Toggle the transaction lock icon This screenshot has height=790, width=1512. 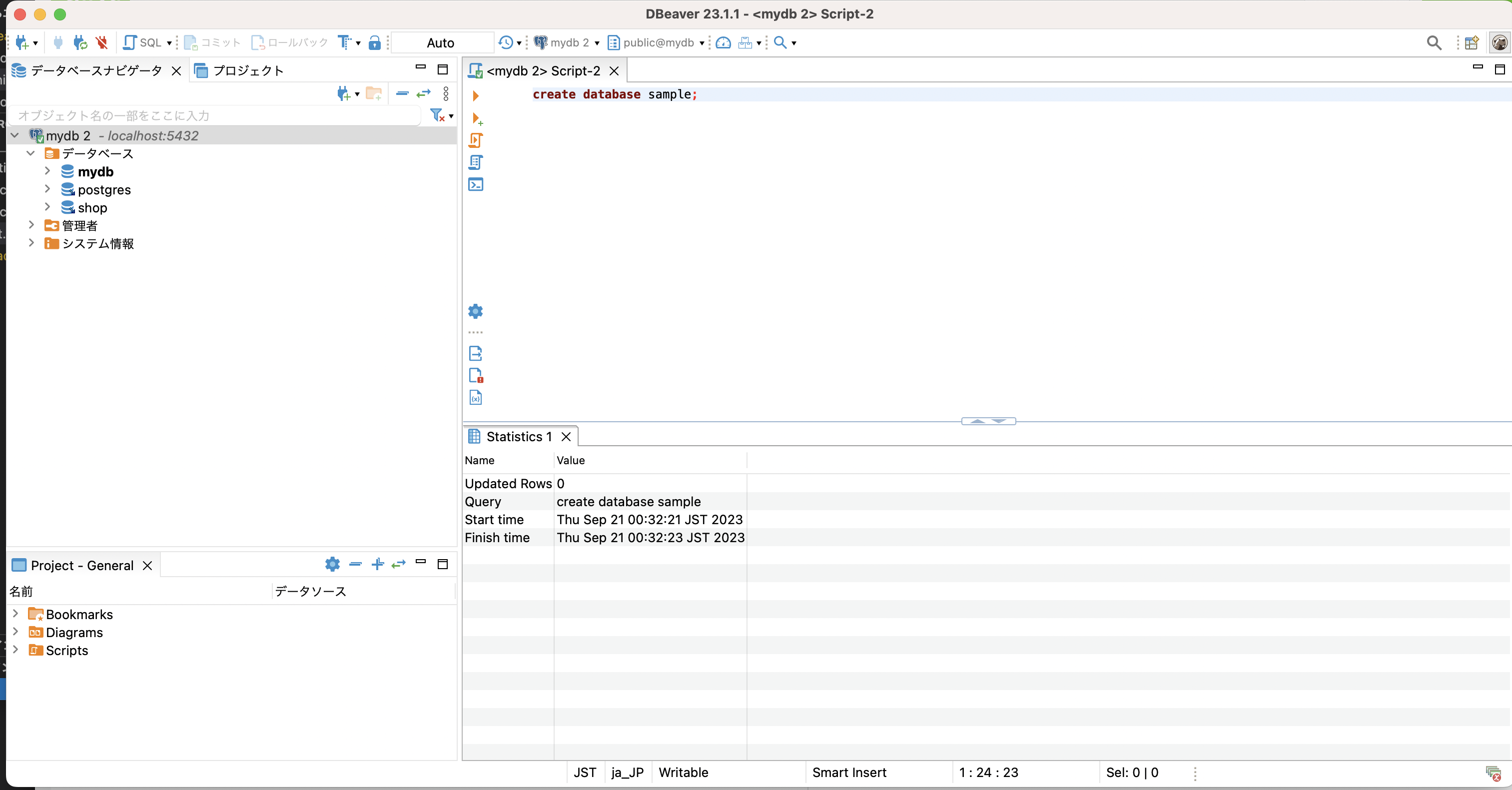374,42
